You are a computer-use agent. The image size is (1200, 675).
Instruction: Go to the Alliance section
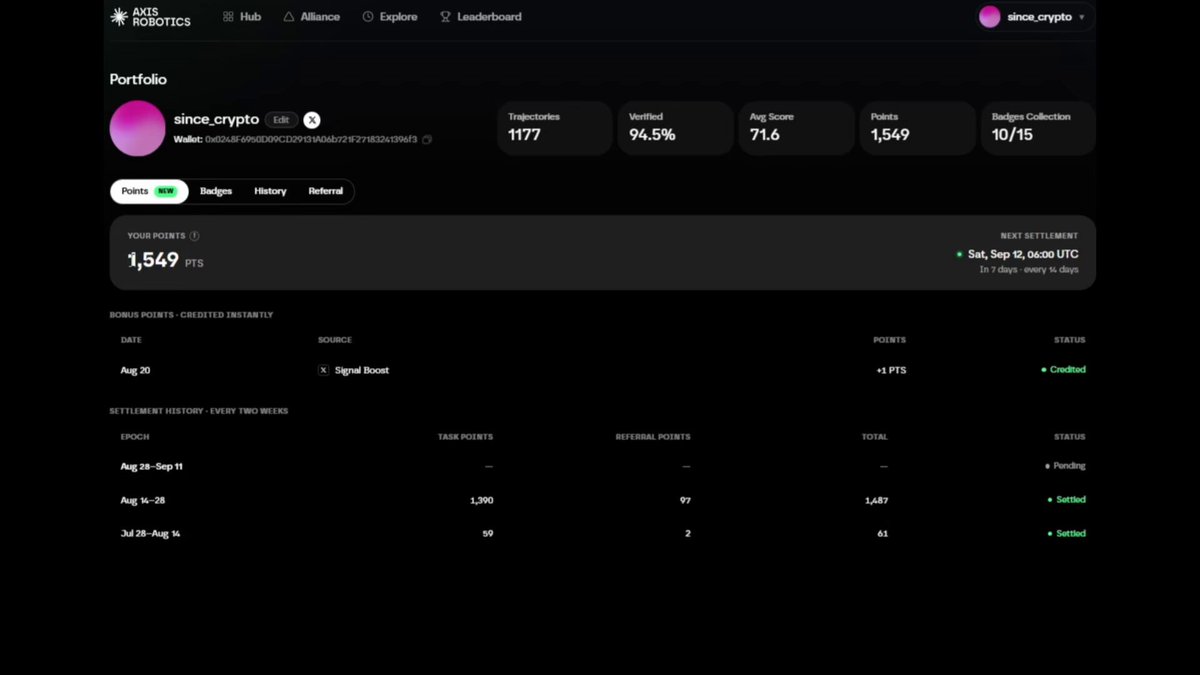coord(311,17)
